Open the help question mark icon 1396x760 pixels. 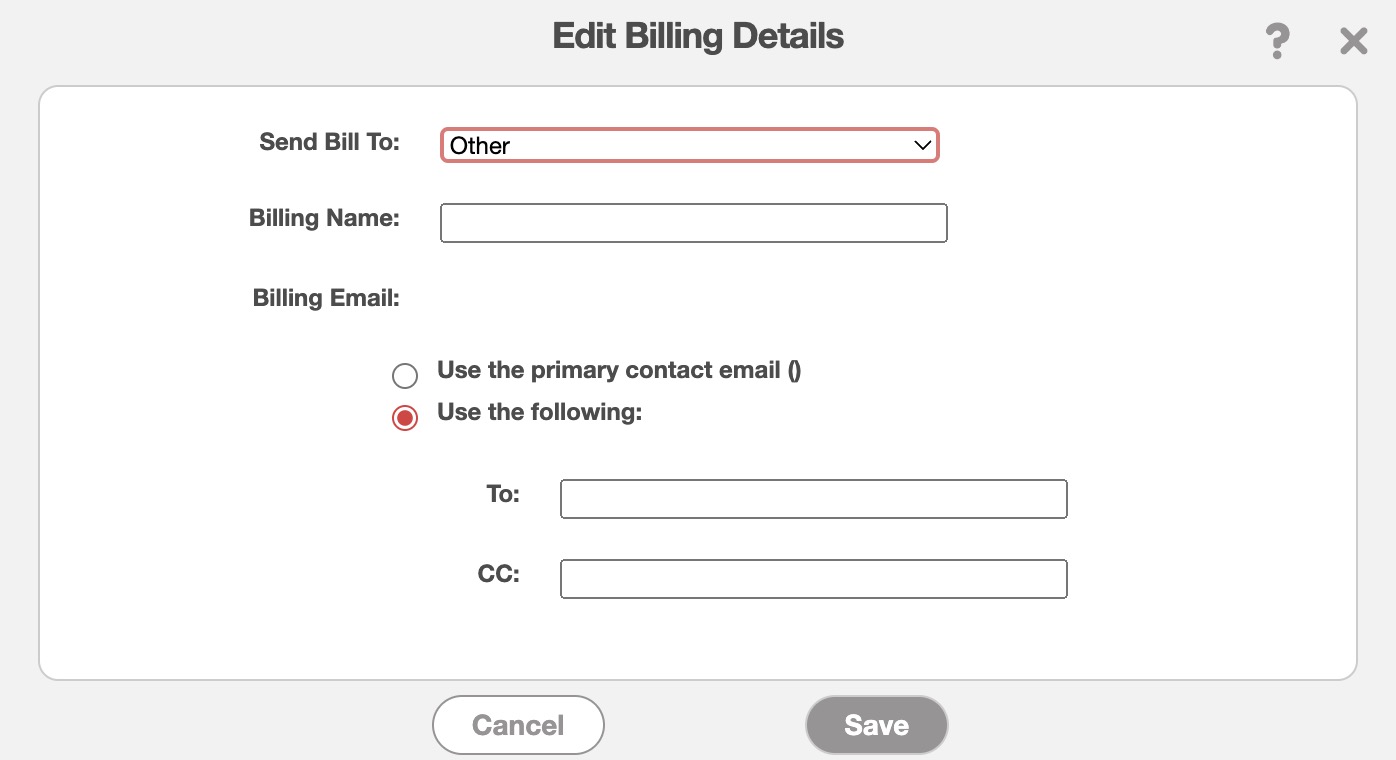(1276, 42)
